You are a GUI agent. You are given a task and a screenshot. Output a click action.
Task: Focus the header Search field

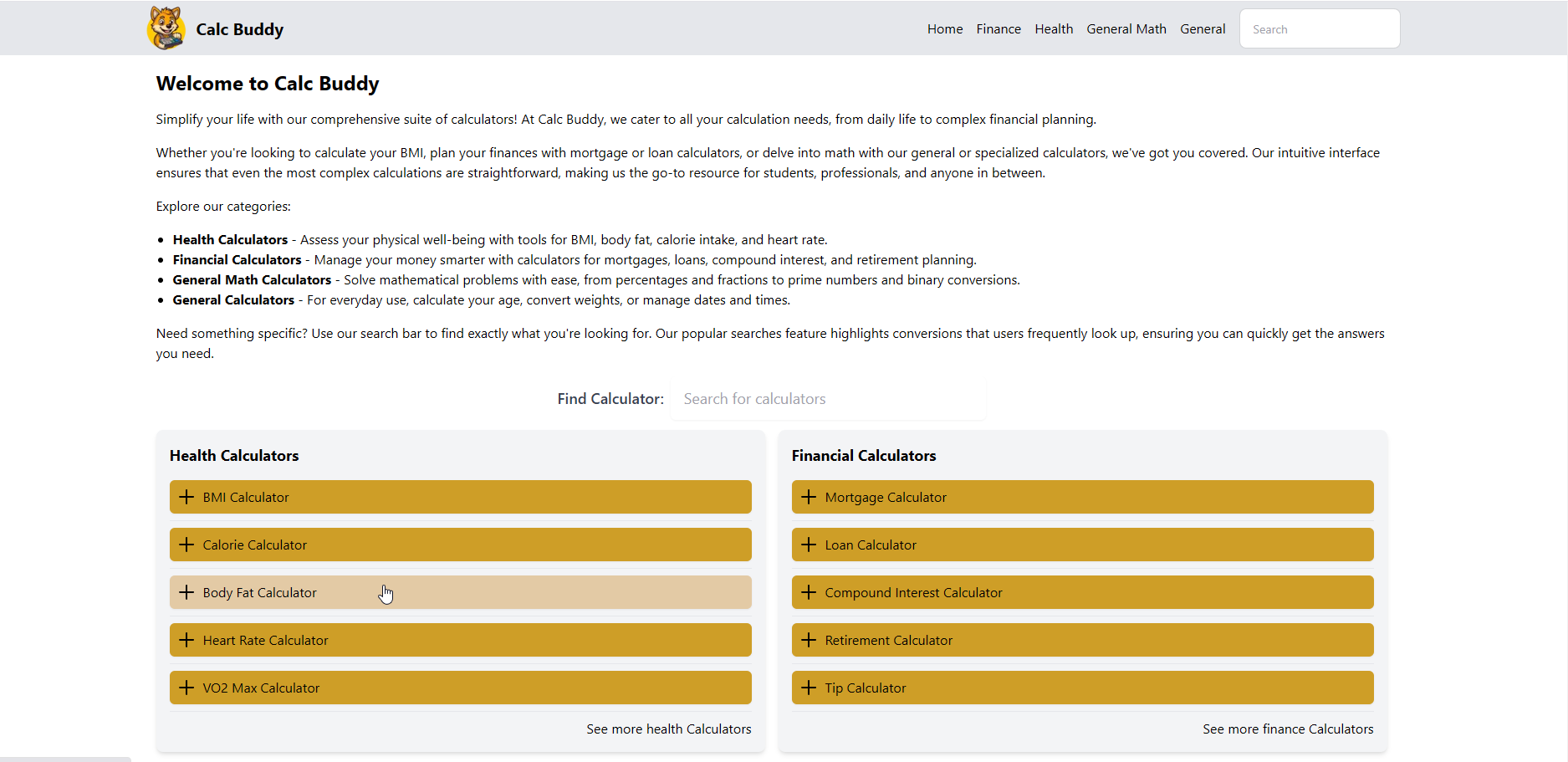[1320, 28]
